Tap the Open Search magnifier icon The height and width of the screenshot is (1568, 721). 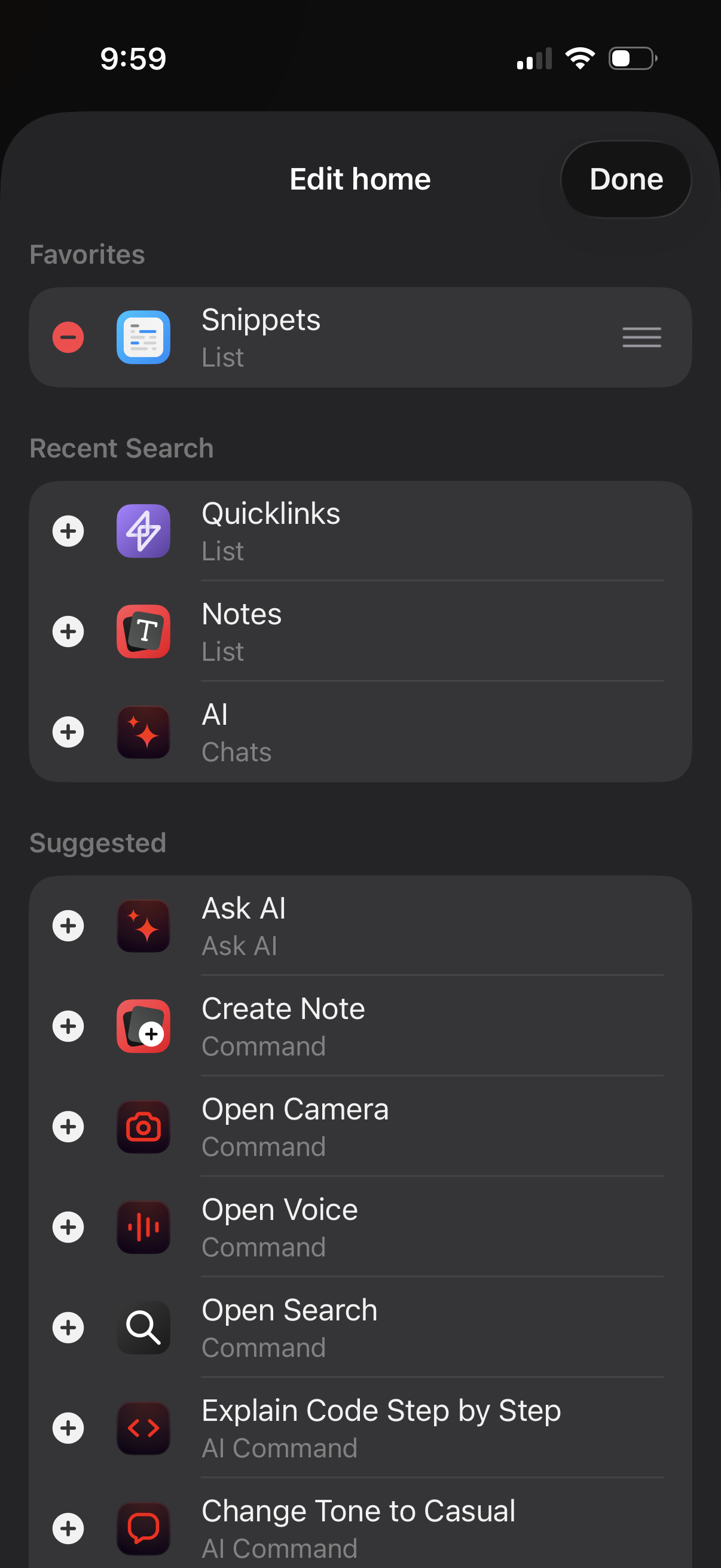(143, 1328)
